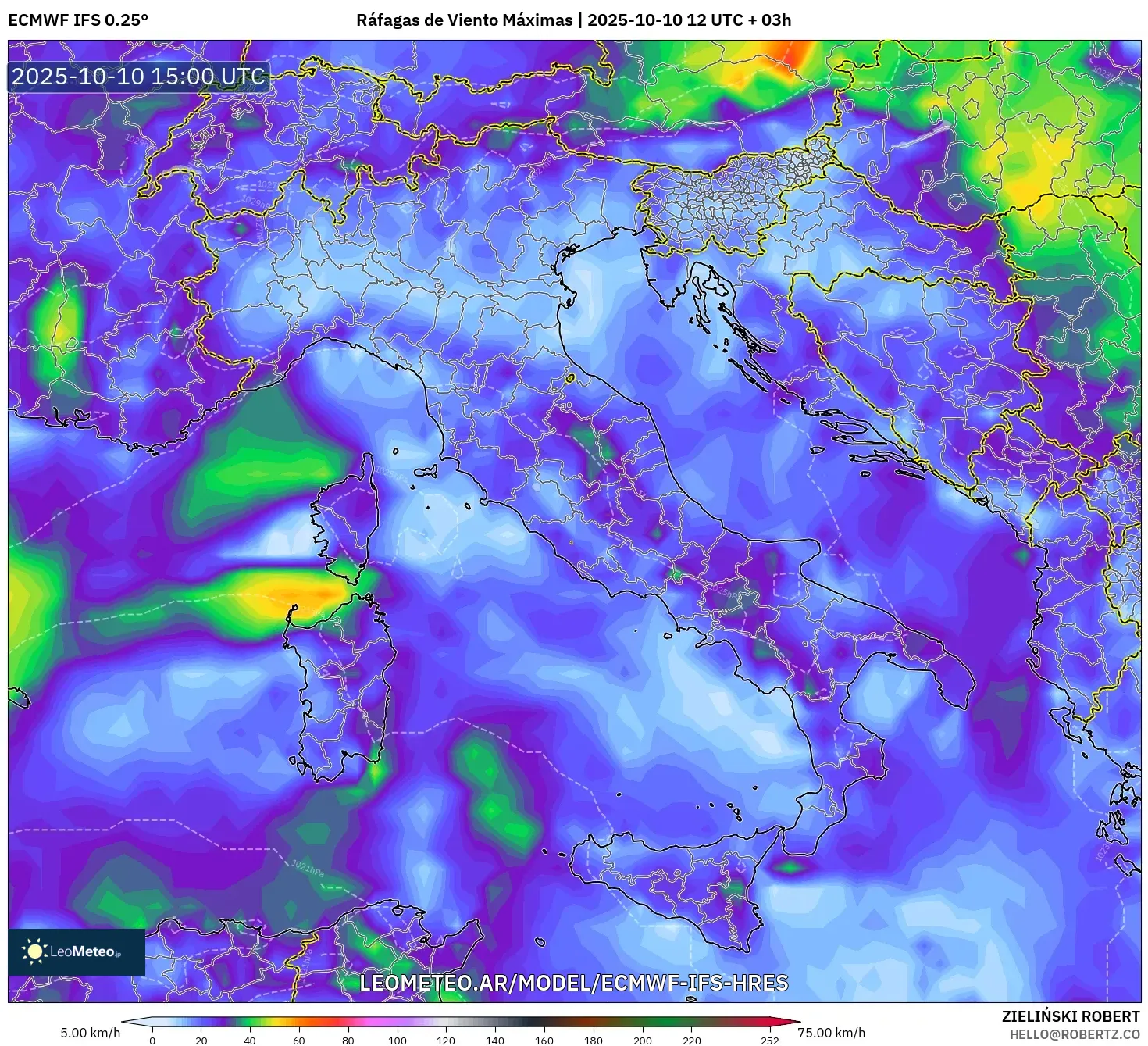The image size is (1148, 1046).
Task: Click the HELLO@ROBERTZ.CO email address
Action: 1074,1034
